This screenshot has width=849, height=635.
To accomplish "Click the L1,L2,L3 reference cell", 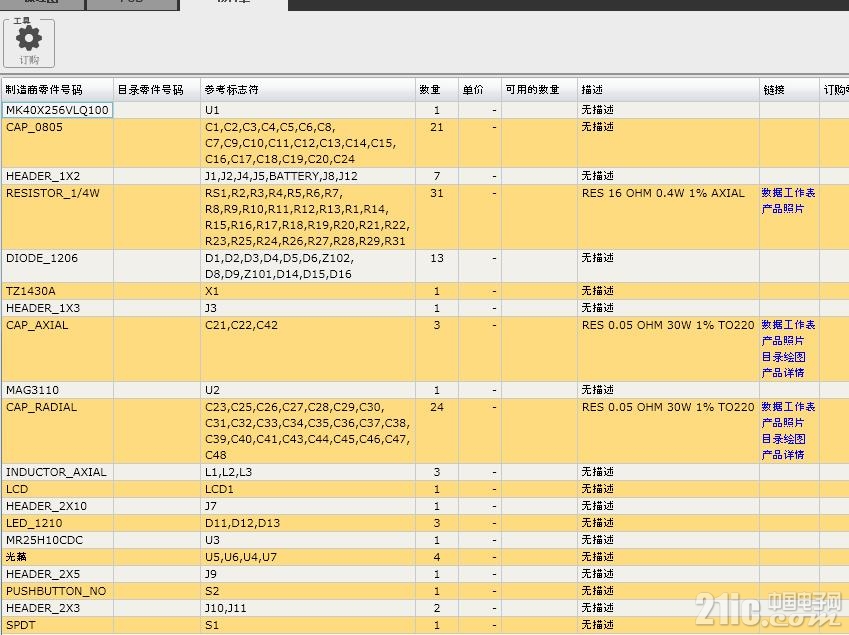I will tap(308, 472).
